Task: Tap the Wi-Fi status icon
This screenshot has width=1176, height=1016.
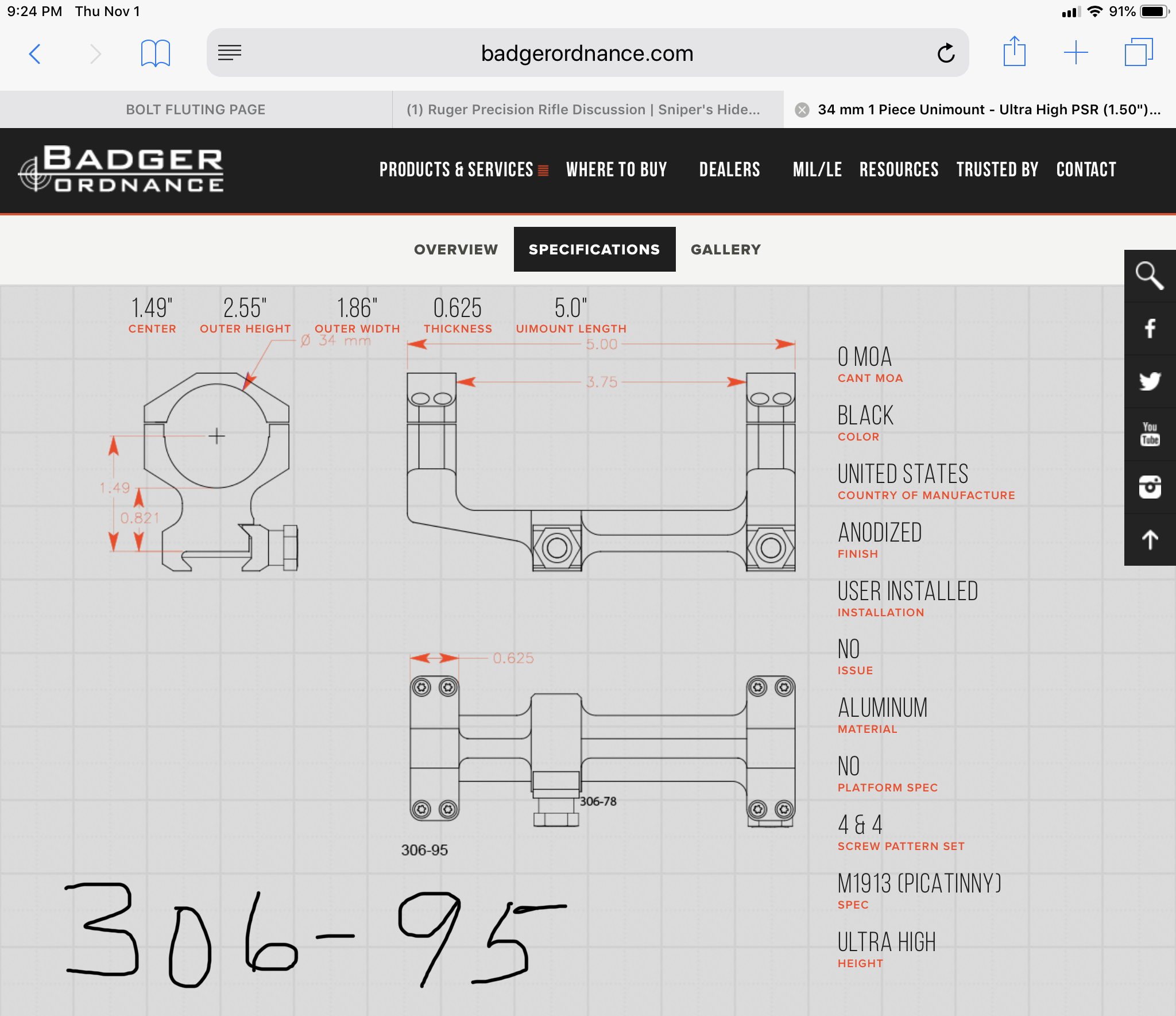Action: click(1096, 11)
